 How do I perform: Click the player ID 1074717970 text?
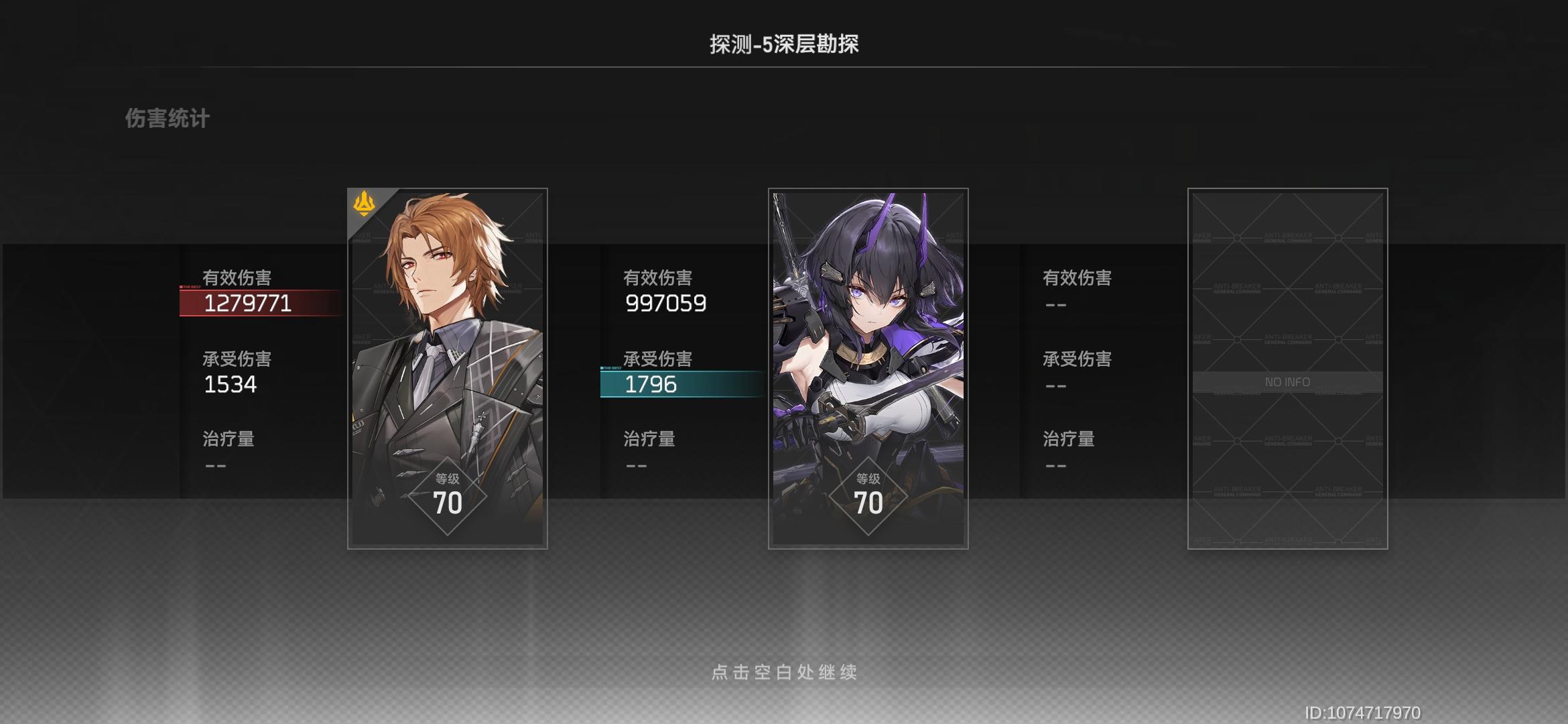1362,713
